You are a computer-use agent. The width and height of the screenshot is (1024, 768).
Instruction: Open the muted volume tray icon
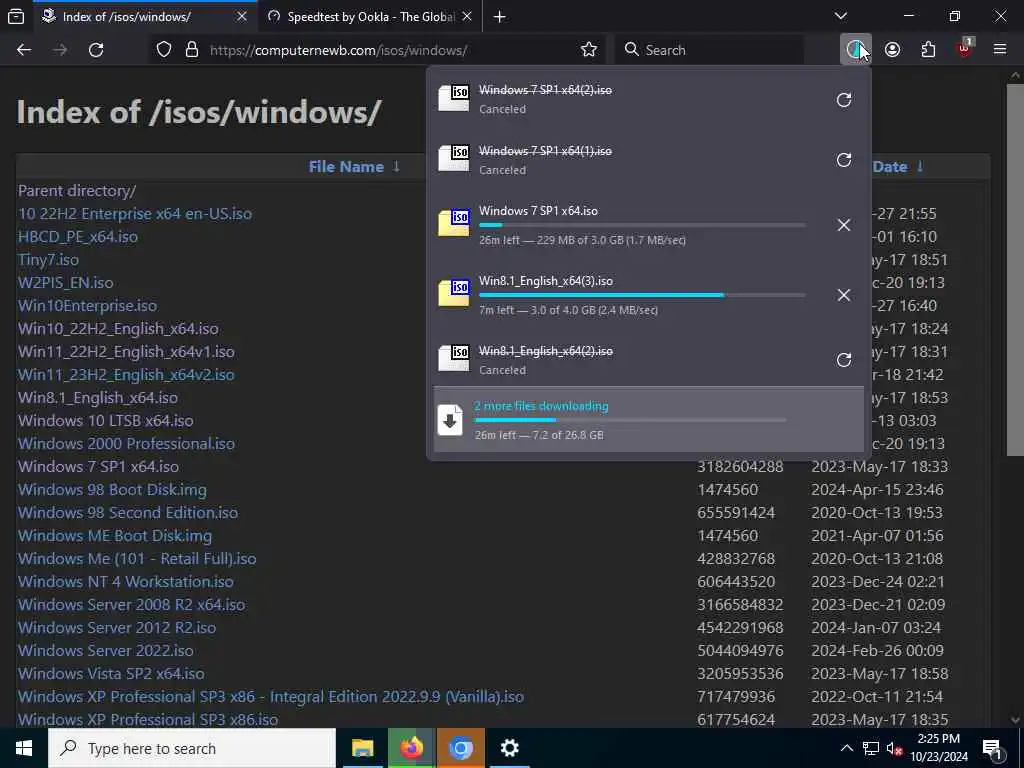pos(895,748)
